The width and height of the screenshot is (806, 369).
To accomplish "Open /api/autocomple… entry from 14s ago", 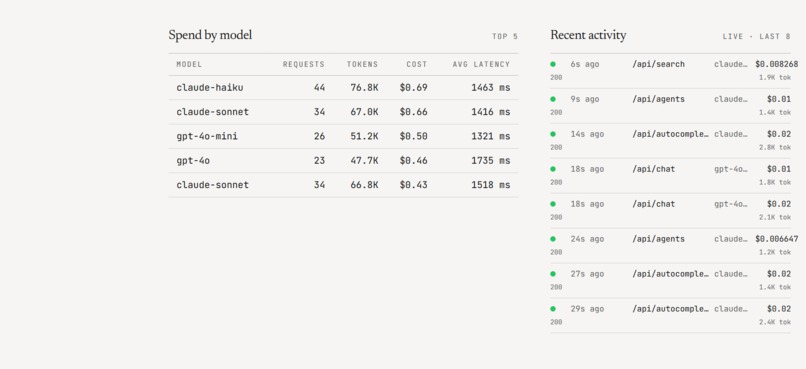I will pos(670,140).
